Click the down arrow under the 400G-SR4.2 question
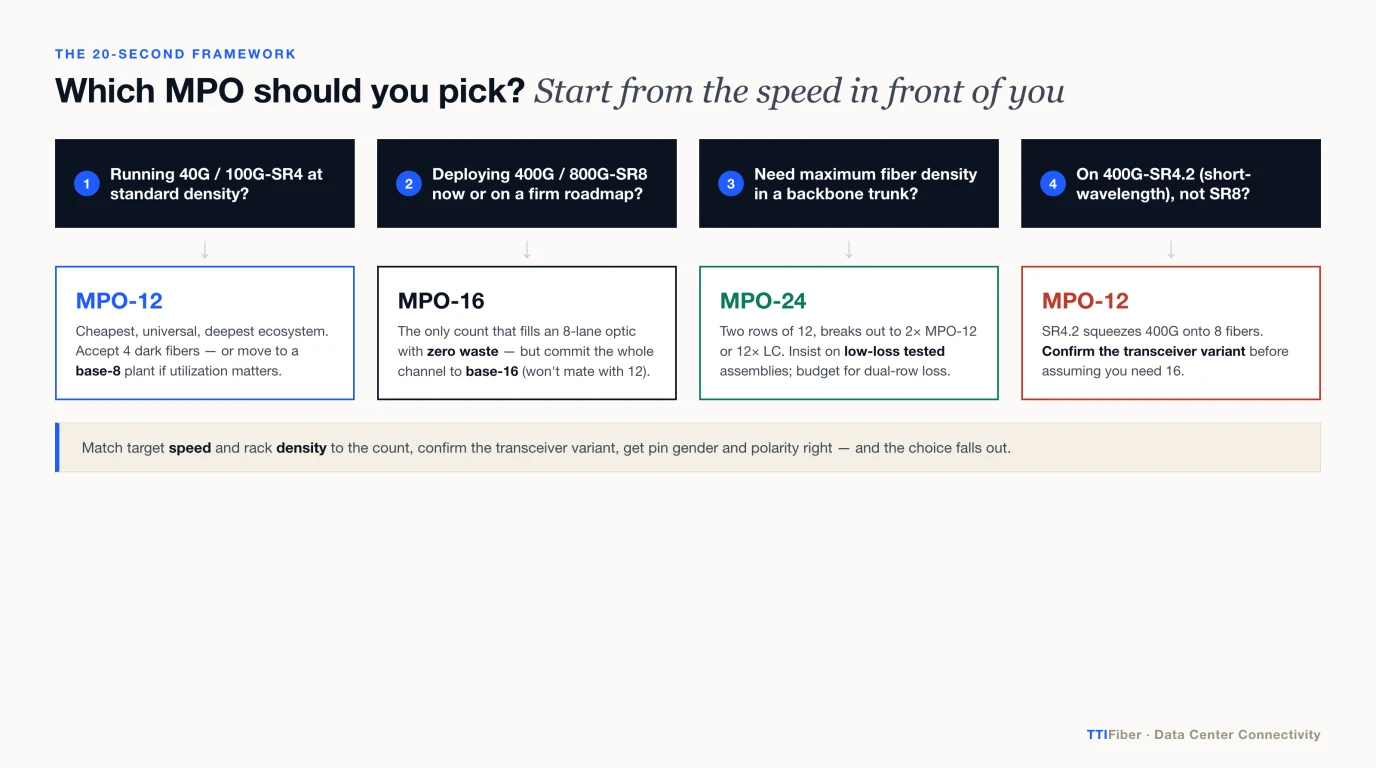Viewport: 1376px width, 768px height. point(1171,249)
